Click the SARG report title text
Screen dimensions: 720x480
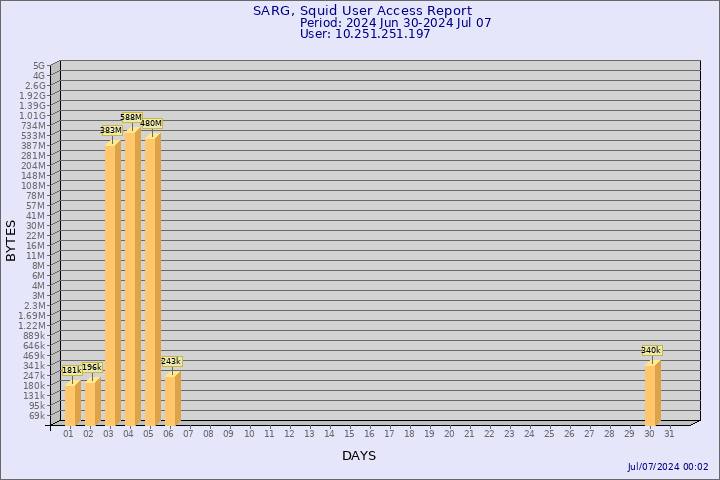(x=362, y=11)
